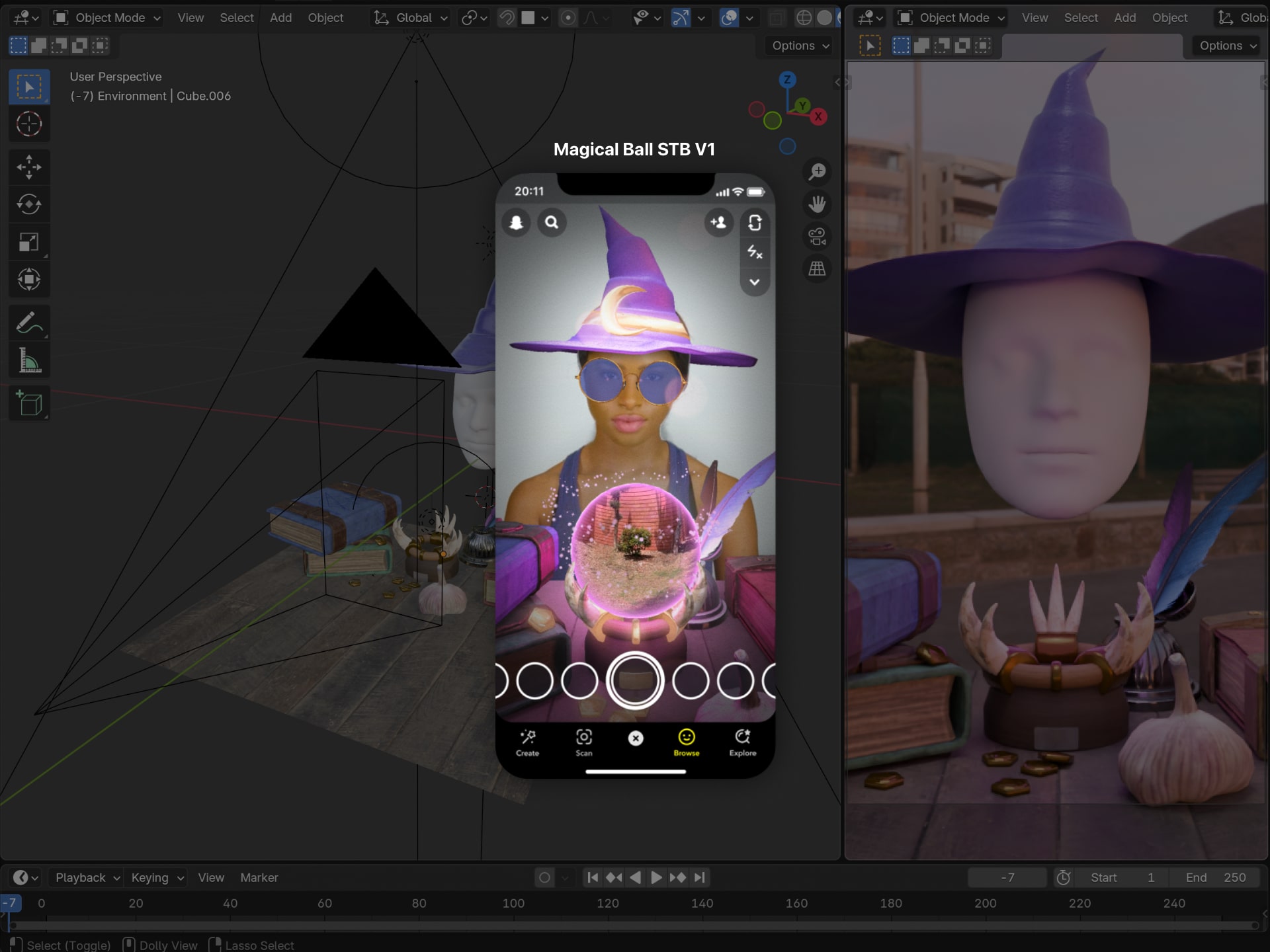The image size is (1270, 952).
Task: Switch to orthographic view using the grid icon
Action: pos(817,268)
